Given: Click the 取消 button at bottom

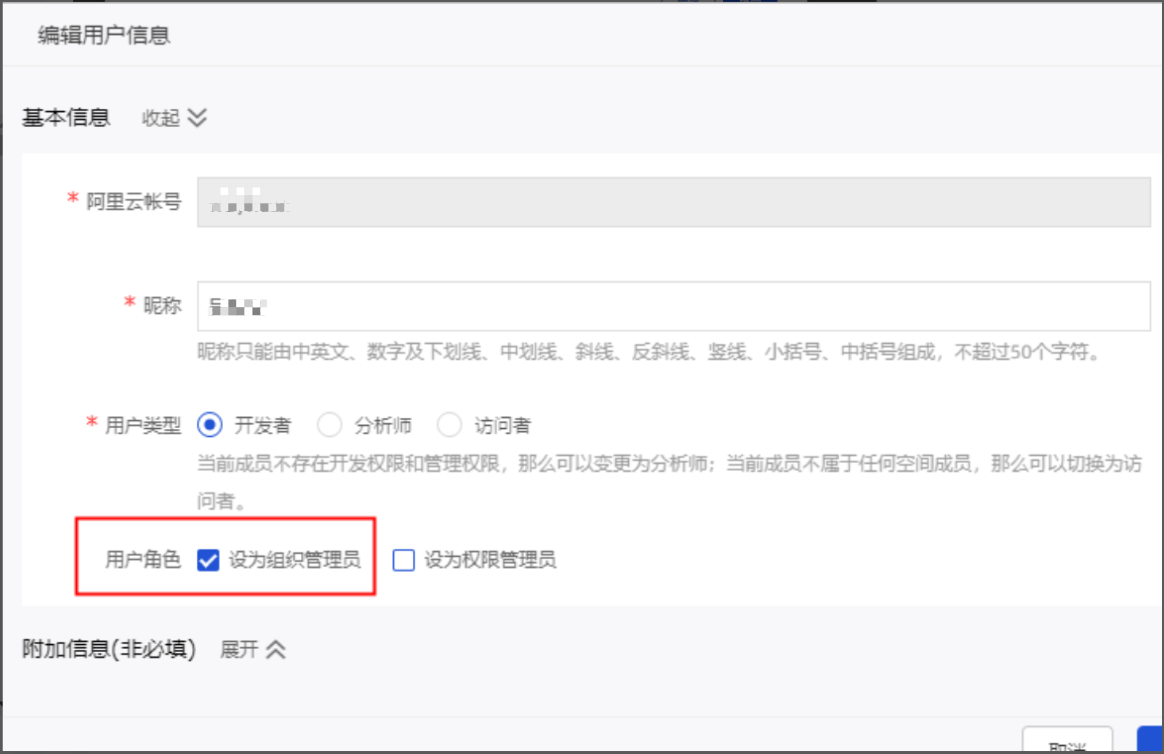Looking at the screenshot, I should coord(1067,740).
